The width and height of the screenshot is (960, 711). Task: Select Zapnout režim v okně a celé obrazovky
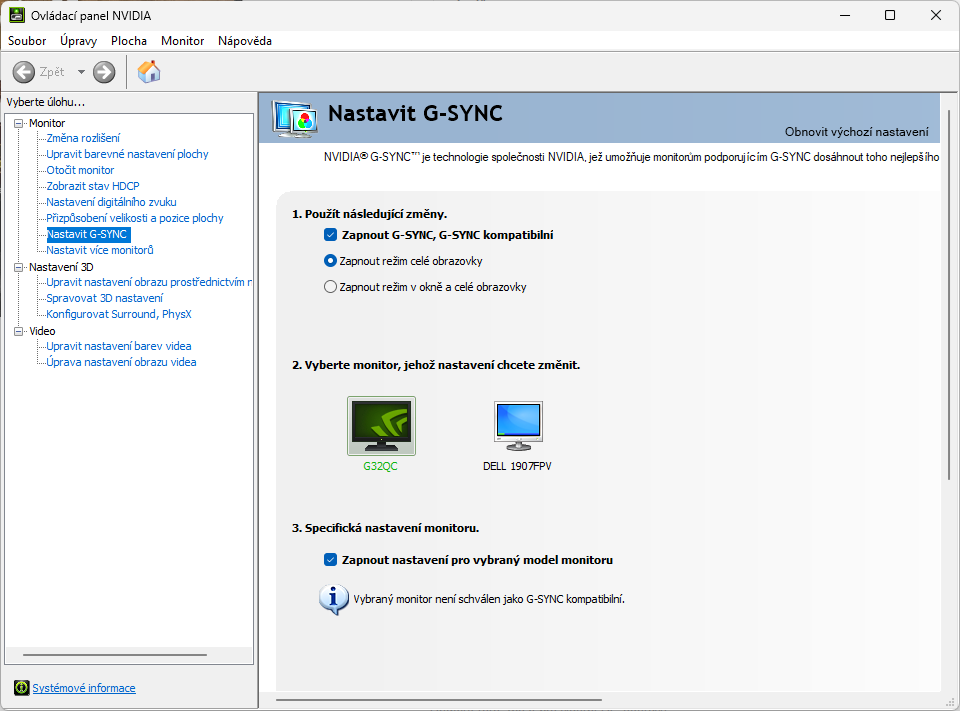[330, 287]
